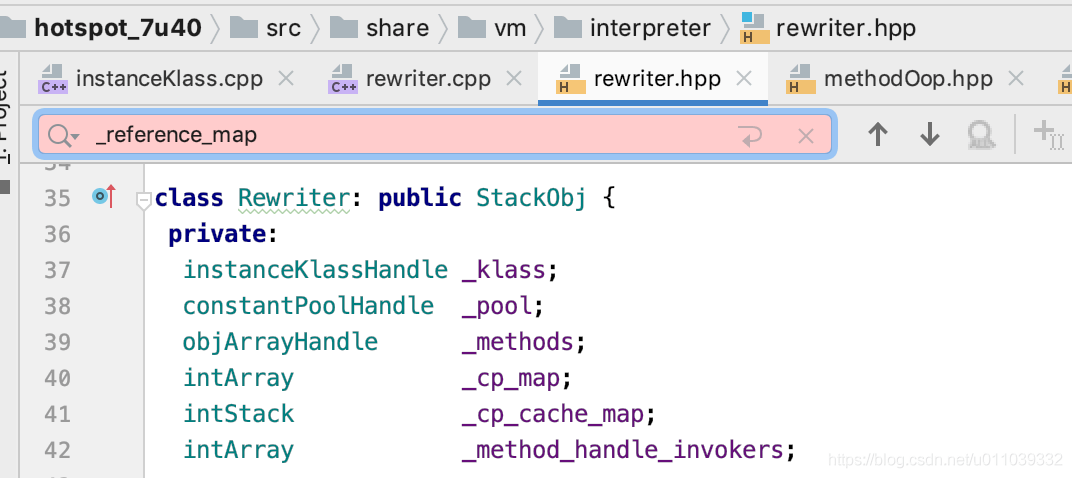Click the _methods field

click(x=518, y=341)
